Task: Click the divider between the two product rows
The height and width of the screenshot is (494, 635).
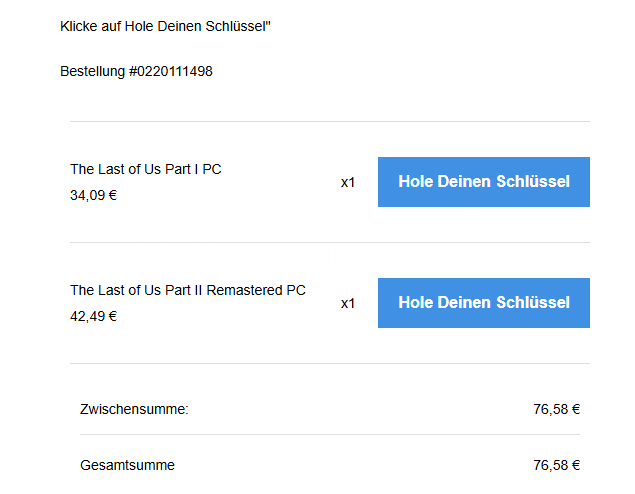Action: pyautogui.click(x=330, y=242)
